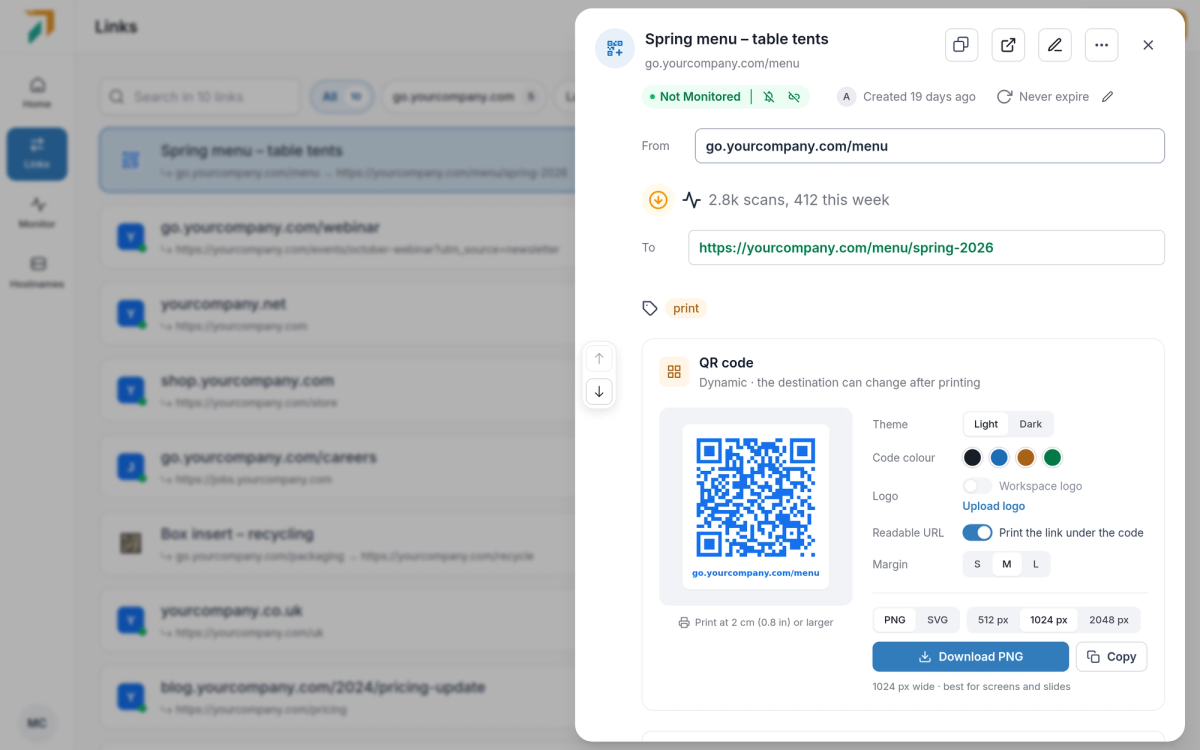Click the muted bell notification icon

click(768, 97)
